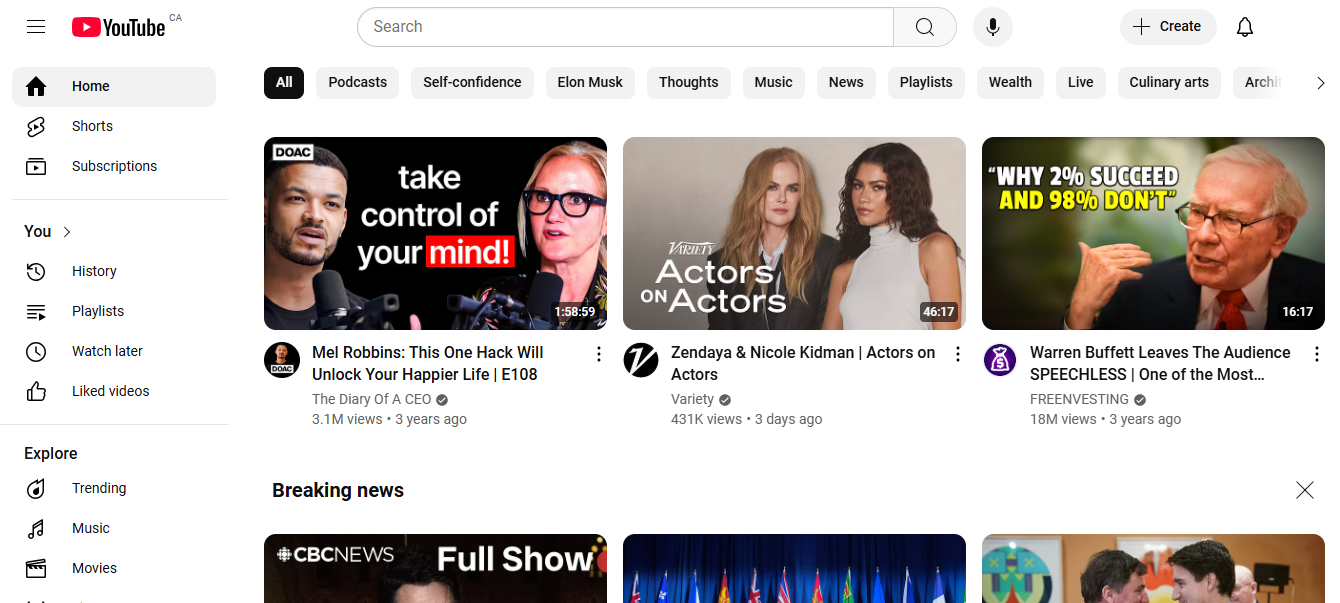
Task: Open FREENVESTING channel name link
Action: click(1079, 399)
